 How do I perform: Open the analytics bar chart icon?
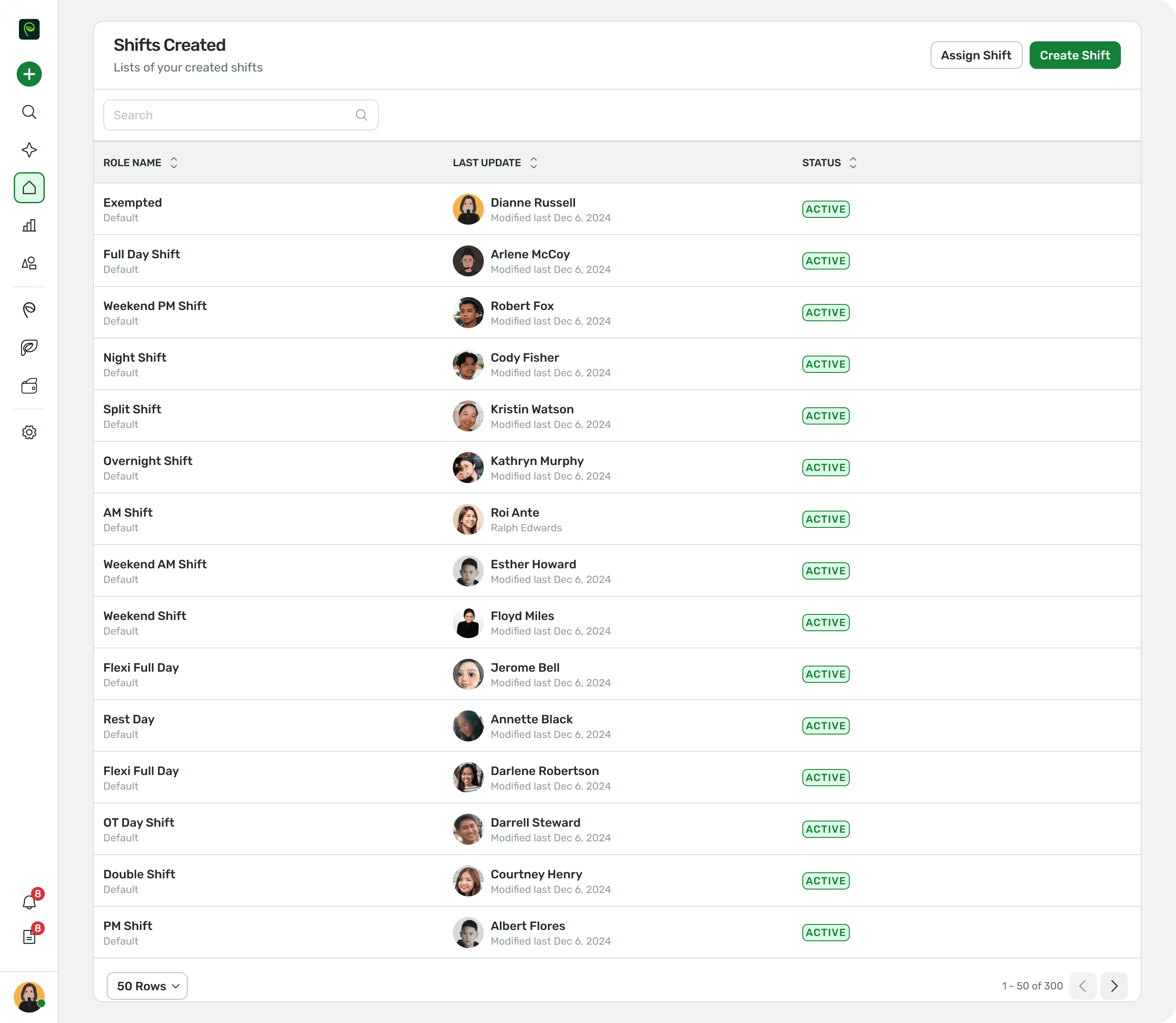(29, 225)
